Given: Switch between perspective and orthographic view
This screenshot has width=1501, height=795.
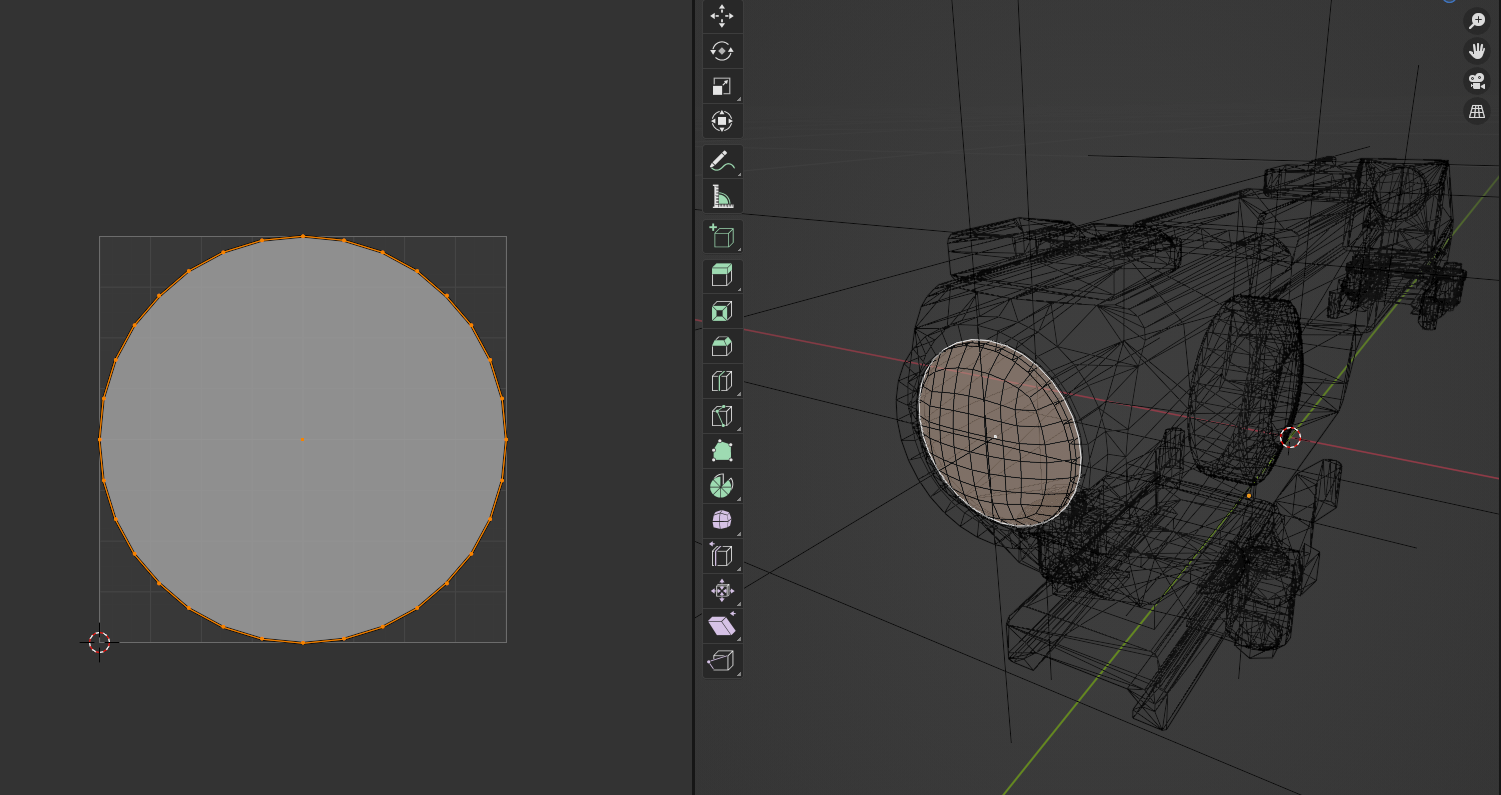Looking at the screenshot, I should pyautogui.click(x=1477, y=111).
